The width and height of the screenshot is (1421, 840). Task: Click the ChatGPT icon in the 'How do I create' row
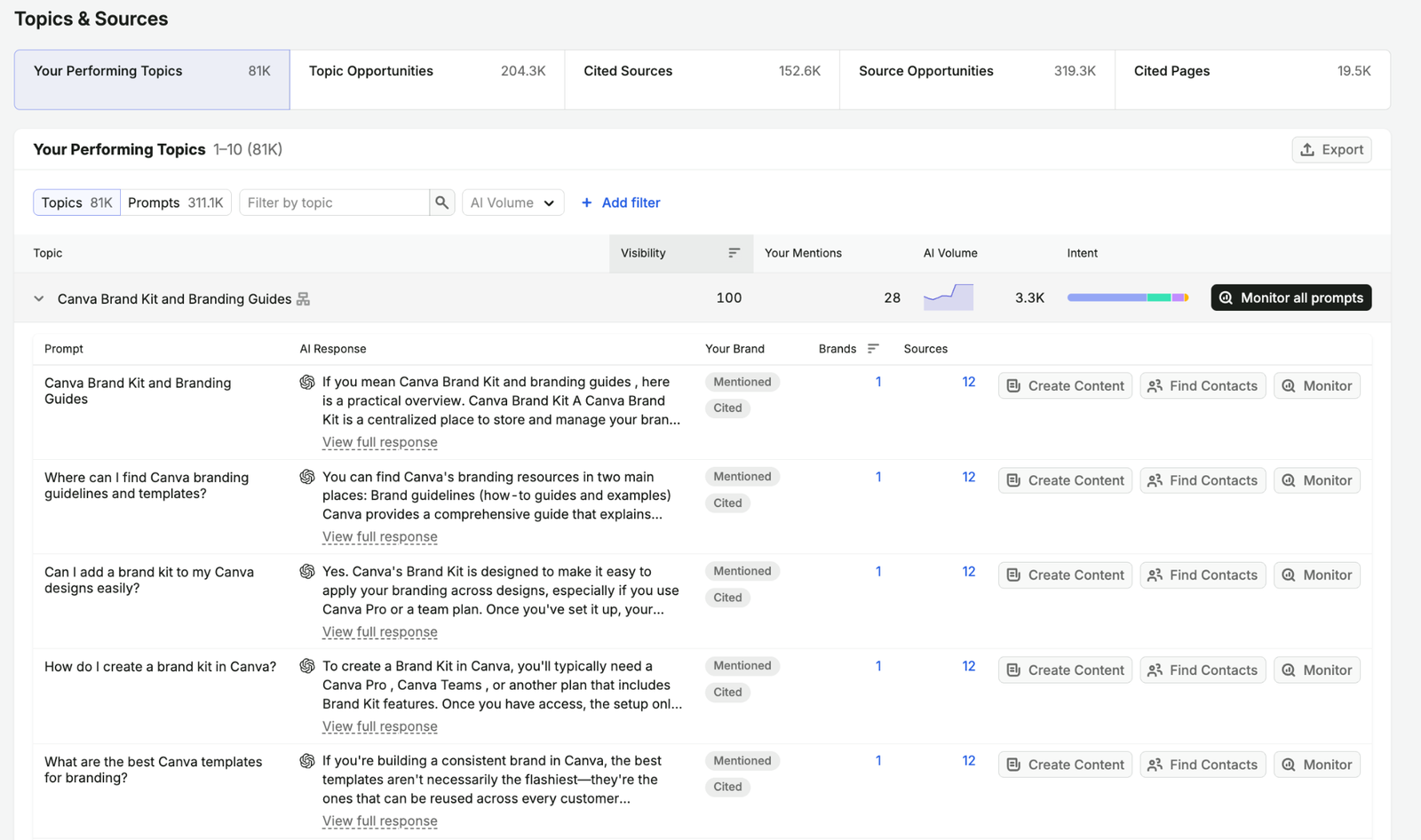pos(307,666)
